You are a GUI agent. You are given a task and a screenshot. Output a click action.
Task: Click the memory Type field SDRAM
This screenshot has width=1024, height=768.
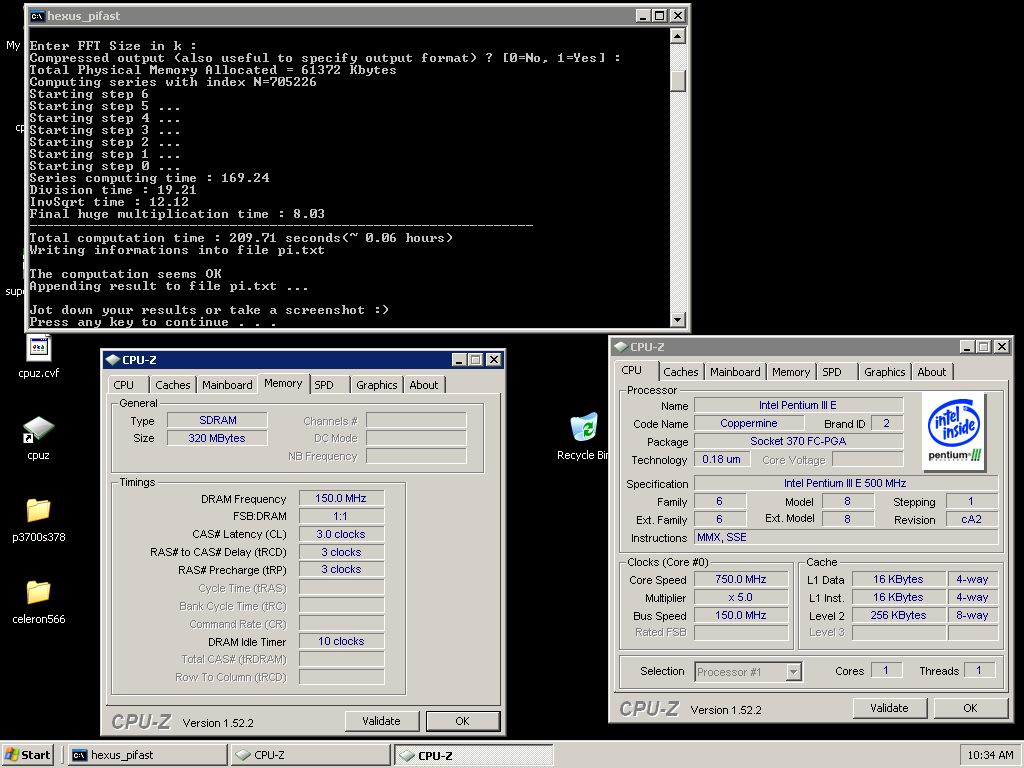(x=217, y=420)
